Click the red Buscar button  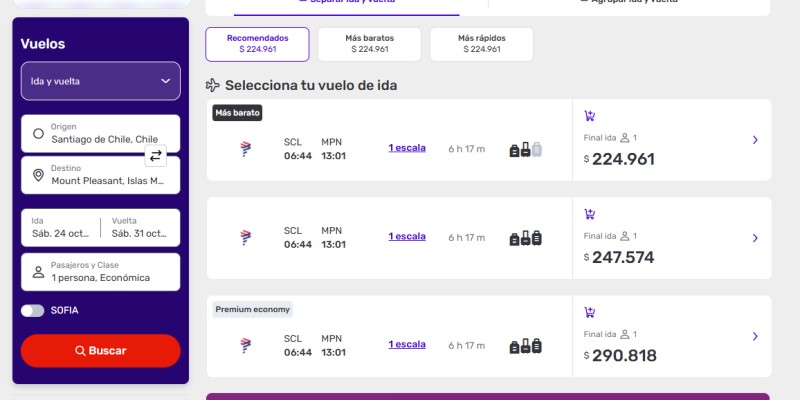tap(101, 351)
